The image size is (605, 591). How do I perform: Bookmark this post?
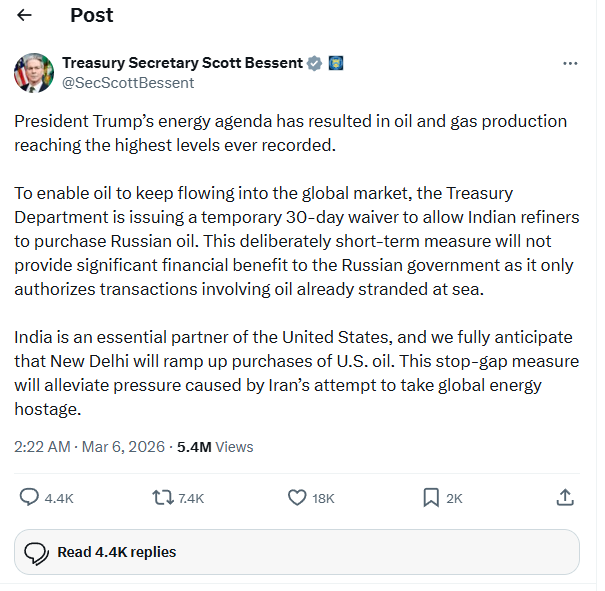click(x=430, y=497)
